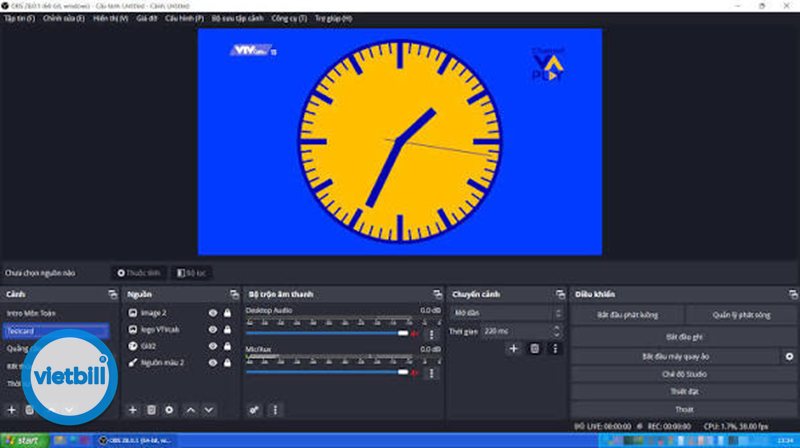Image resolution: width=800 pixels, height=448 pixels.
Task: Open Mic/Aux three-dot options
Action: (x=432, y=373)
